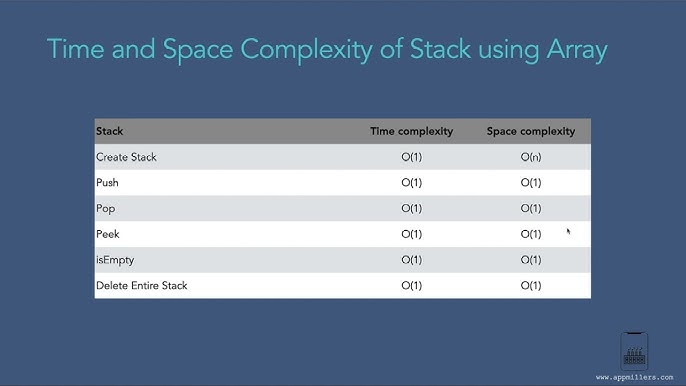Click Create Stack time complexity O(1) cell
The height and width of the screenshot is (386, 686).
(x=412, y=157)
